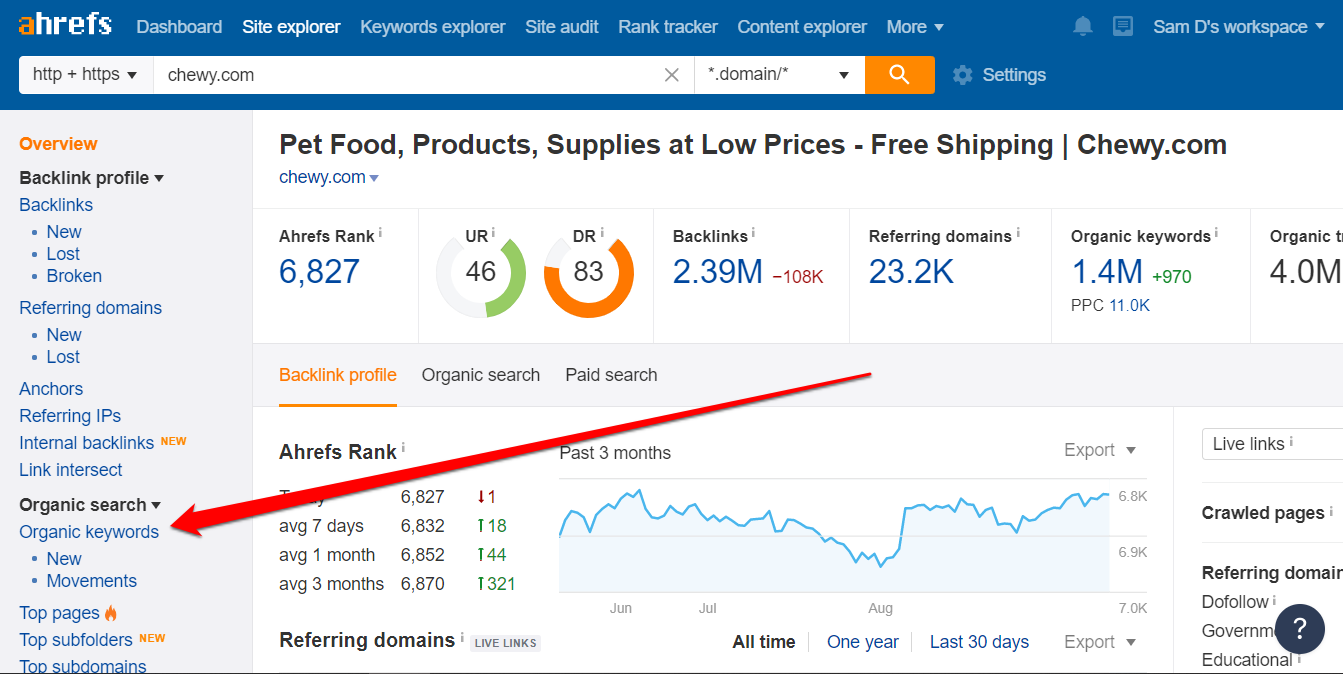Open Site explorer
This screenshot has width=1343, height=674.
tap(291, 27)
